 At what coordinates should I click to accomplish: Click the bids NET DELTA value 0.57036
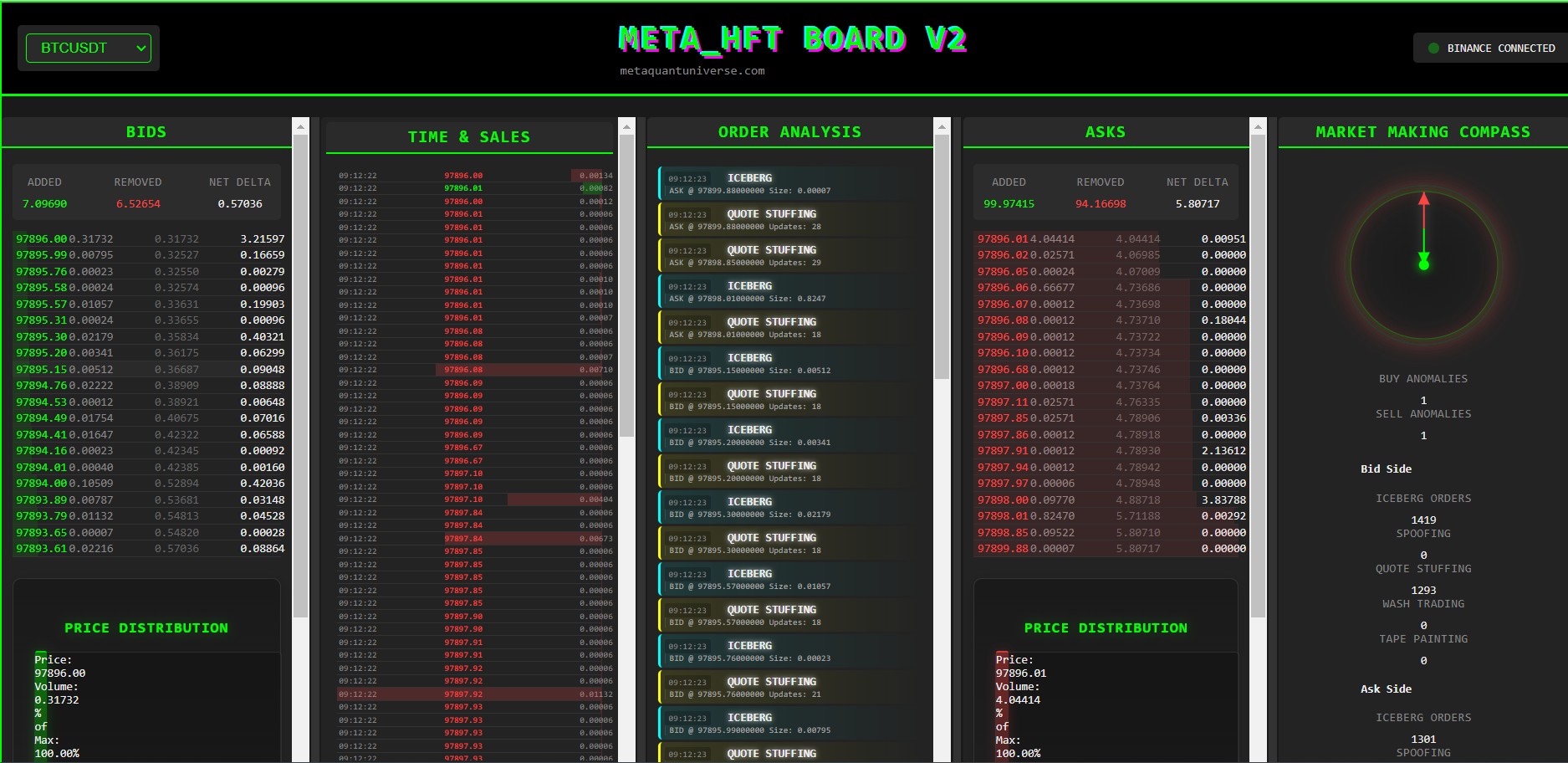click(x=240, y=203)
